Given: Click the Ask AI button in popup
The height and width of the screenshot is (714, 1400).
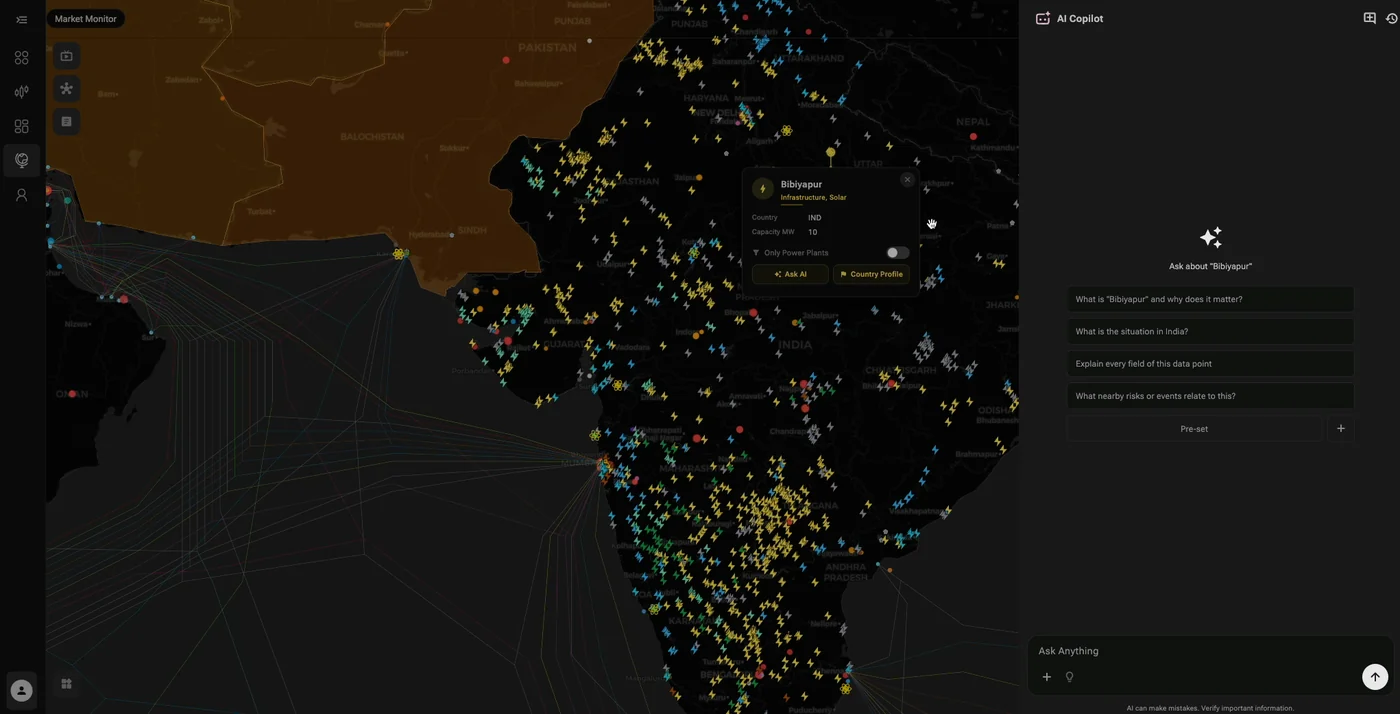Looking at the screenshot, I should click(790, 274).
